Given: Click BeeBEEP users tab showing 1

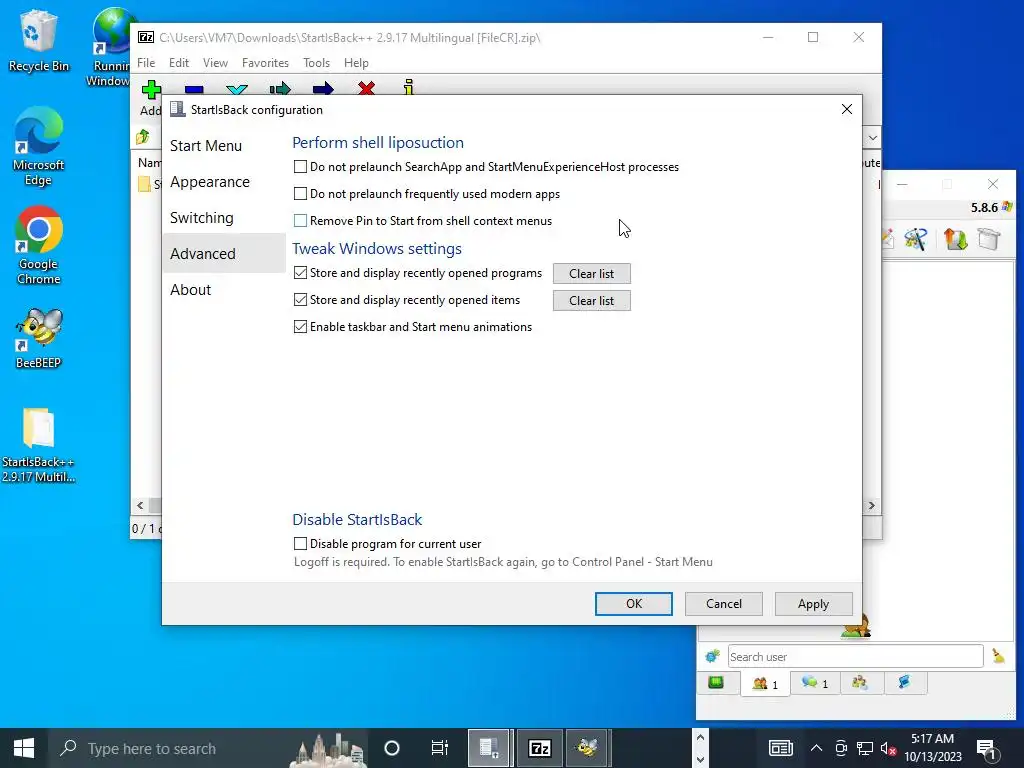Looking at the screenshot, I should (765, 684).
